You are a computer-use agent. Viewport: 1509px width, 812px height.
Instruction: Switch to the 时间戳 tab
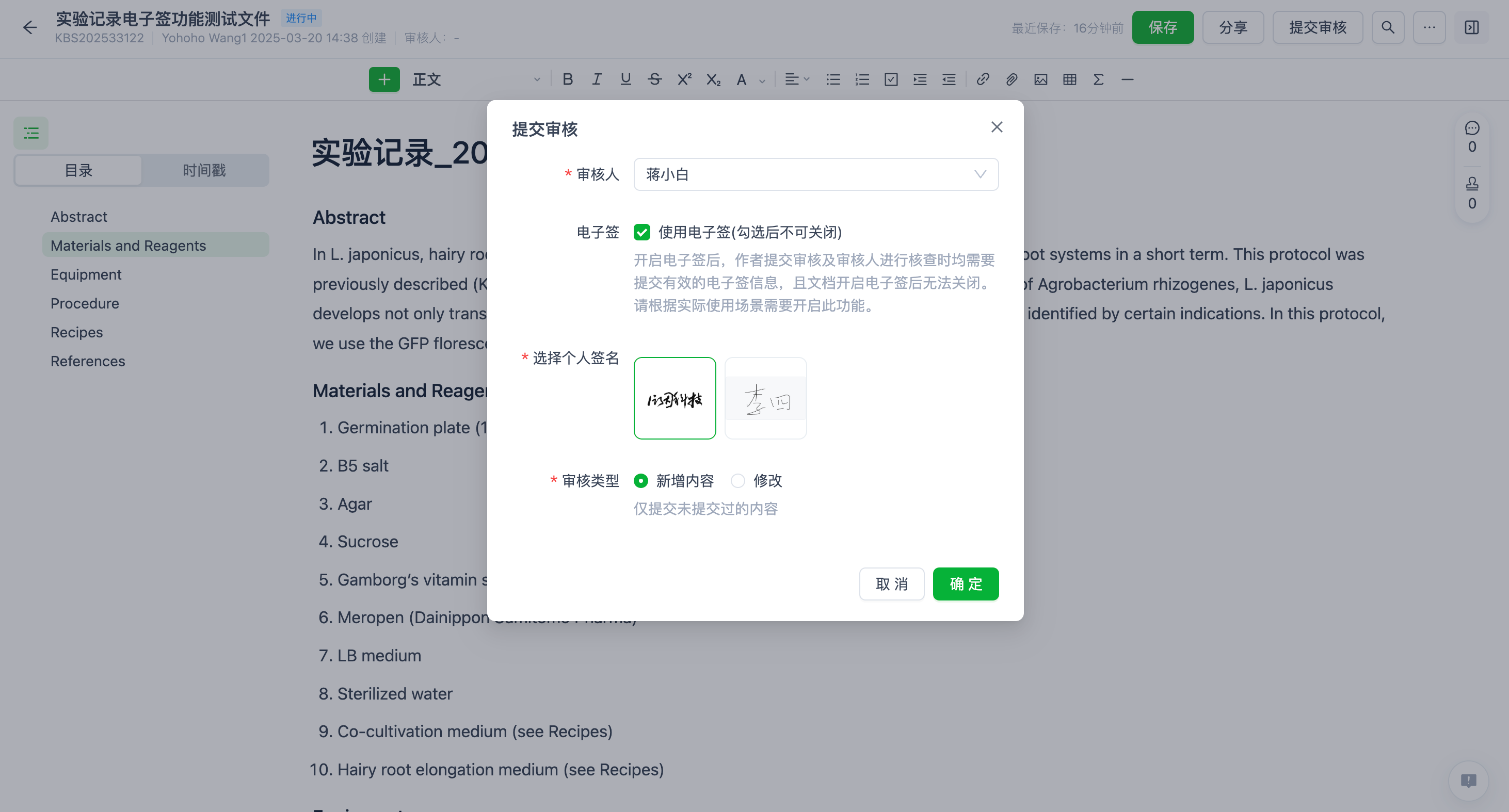(204, 170)
